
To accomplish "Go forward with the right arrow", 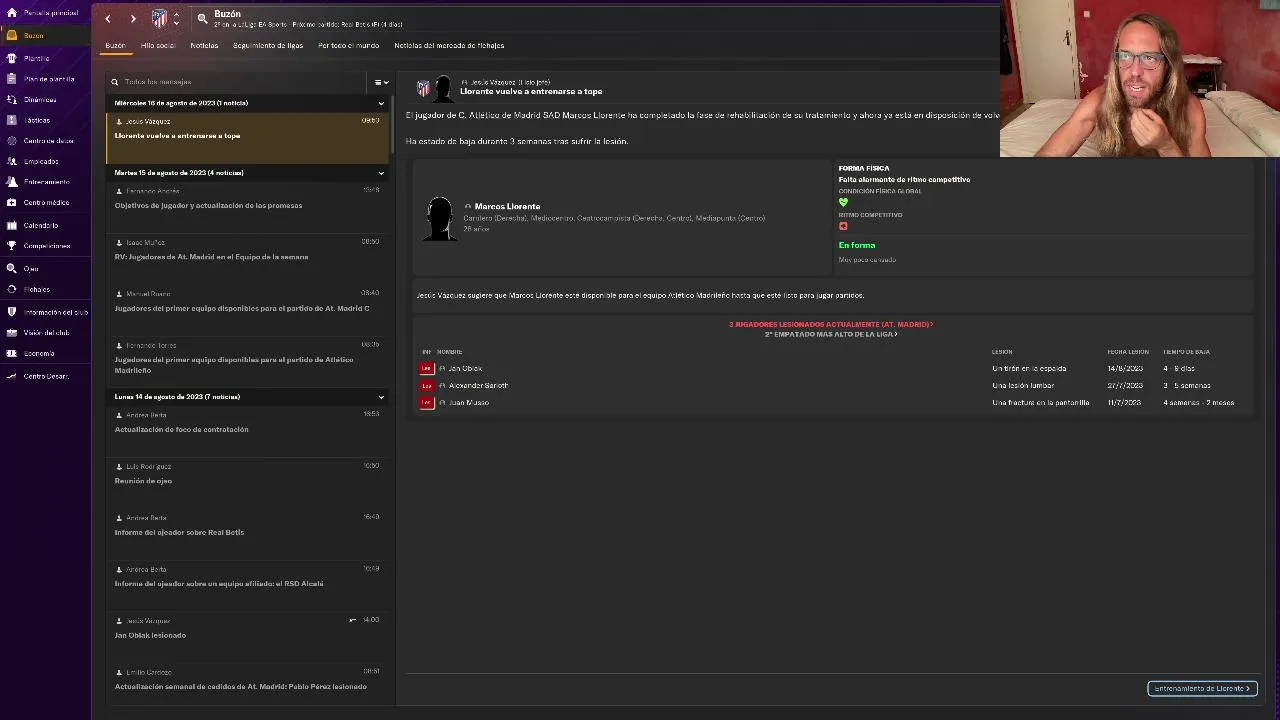I will [133, 18].
